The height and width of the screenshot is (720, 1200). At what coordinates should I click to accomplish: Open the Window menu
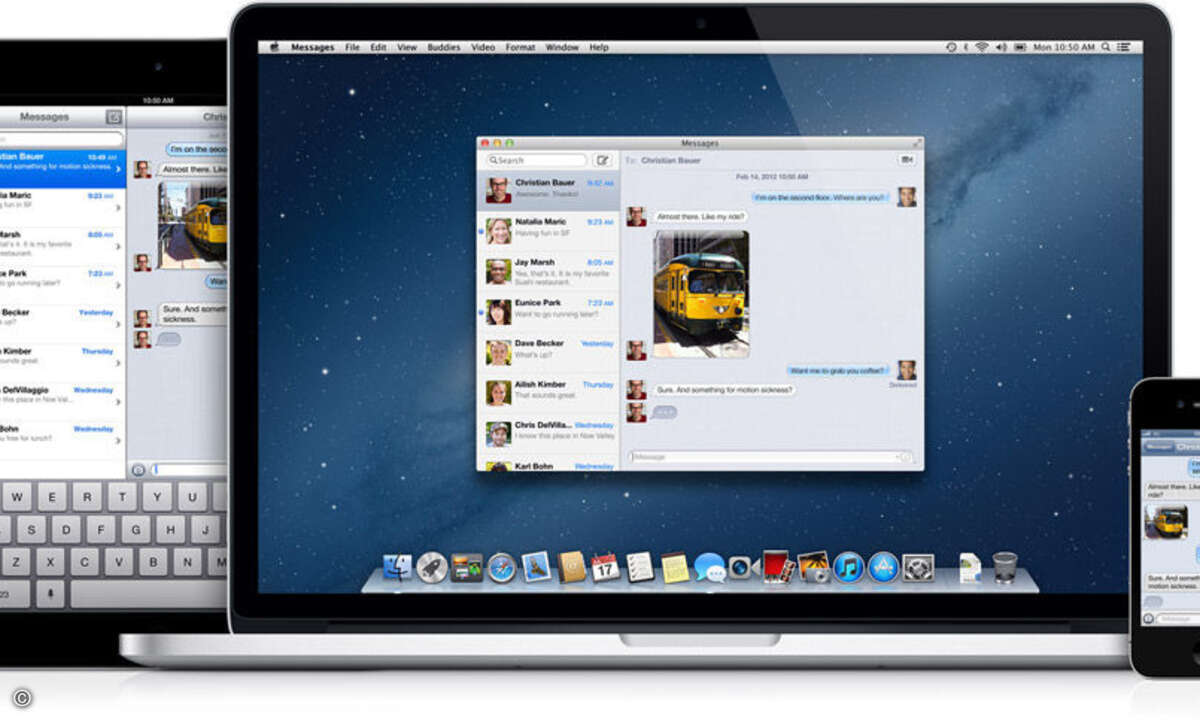562,47
